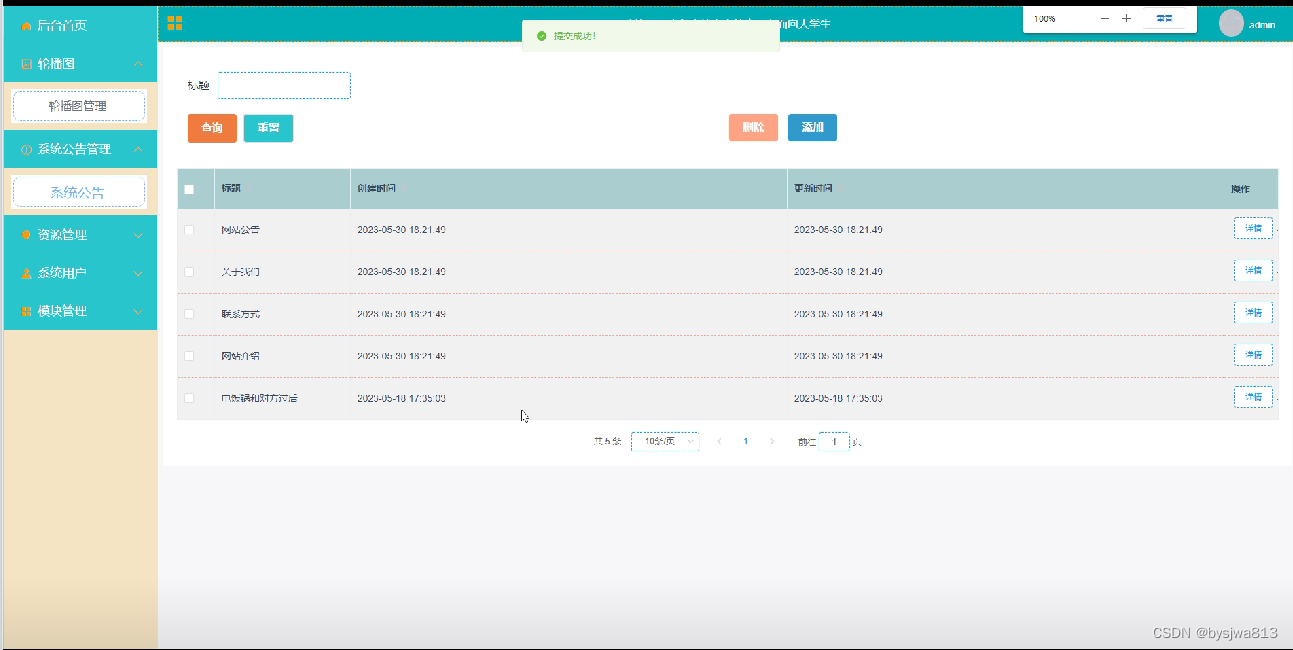Check the 网站公告 row checkbox
The image size is (1293, 650).
[x=189, y=230]
